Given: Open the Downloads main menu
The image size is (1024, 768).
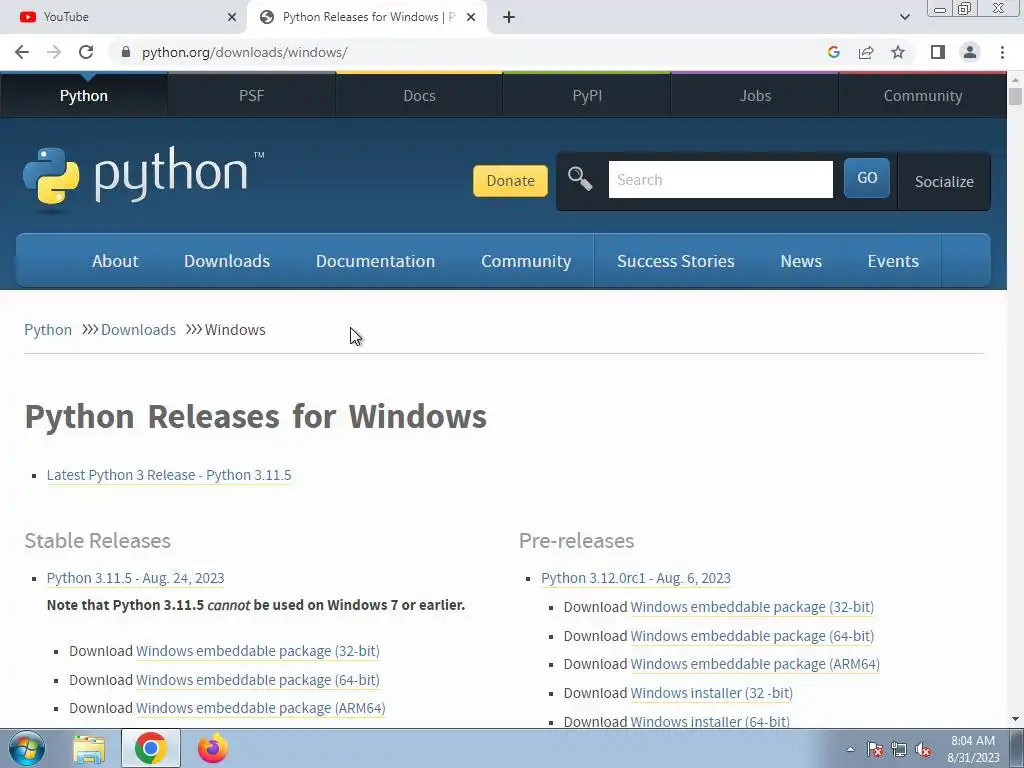Looking at the screenshot, I should 227,261.
